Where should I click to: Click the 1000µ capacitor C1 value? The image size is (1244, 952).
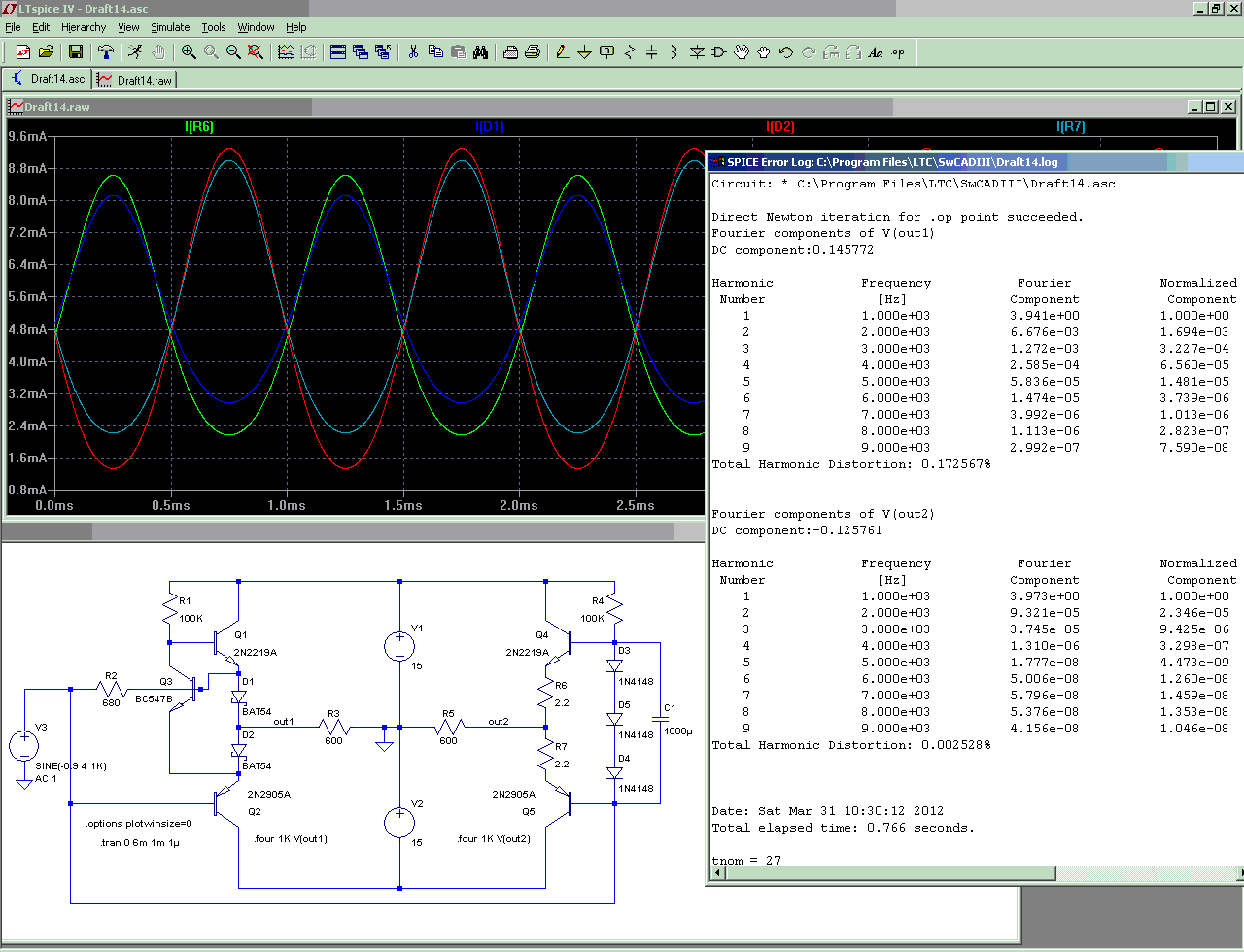coord(678,731)
